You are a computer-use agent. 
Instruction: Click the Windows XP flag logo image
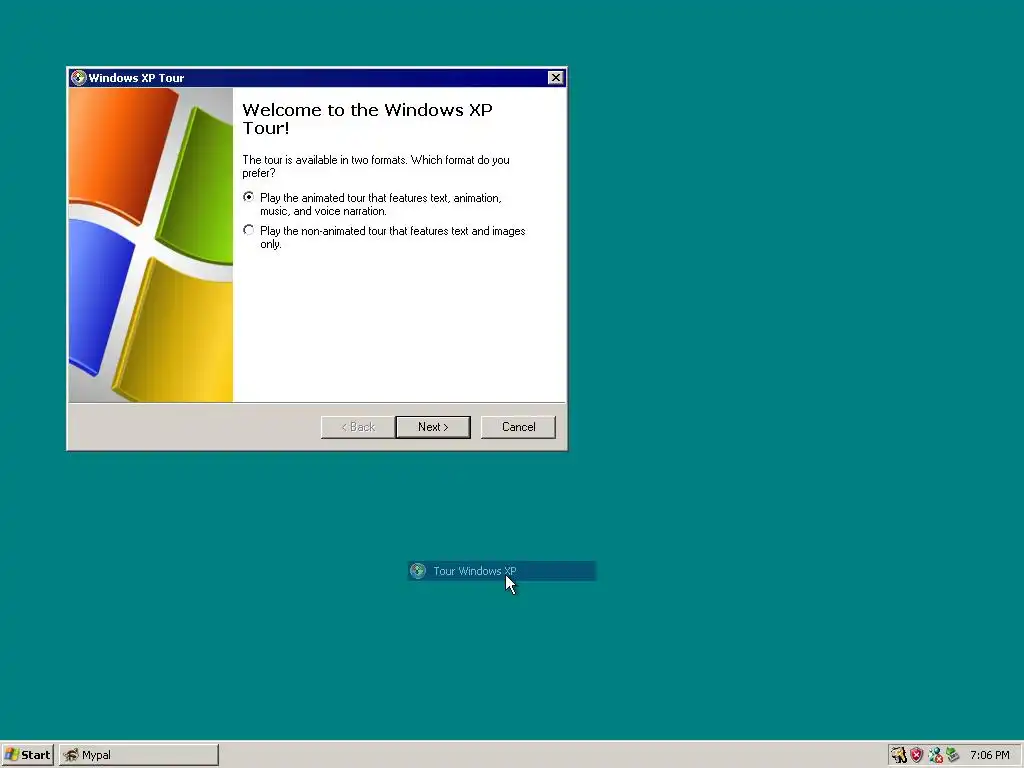(x=151, y=245)
